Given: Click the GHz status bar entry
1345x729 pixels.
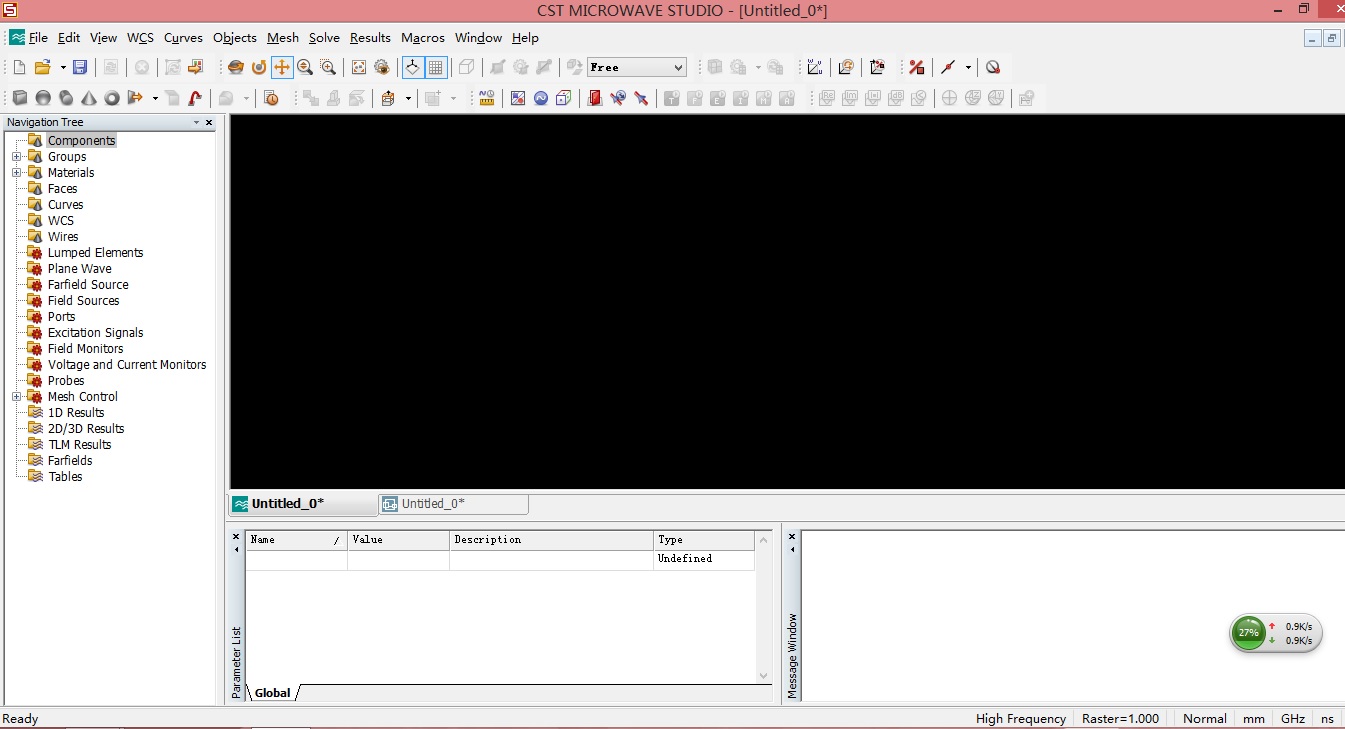Looking at the screenshot, I should 1293,718.
